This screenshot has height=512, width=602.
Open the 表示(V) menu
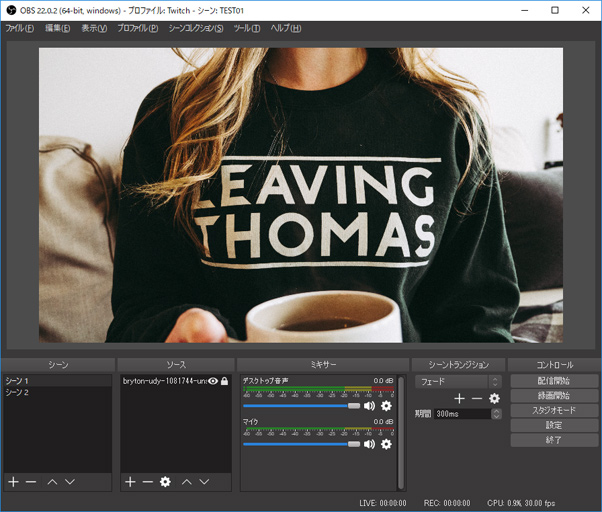[x=94, y=28]
